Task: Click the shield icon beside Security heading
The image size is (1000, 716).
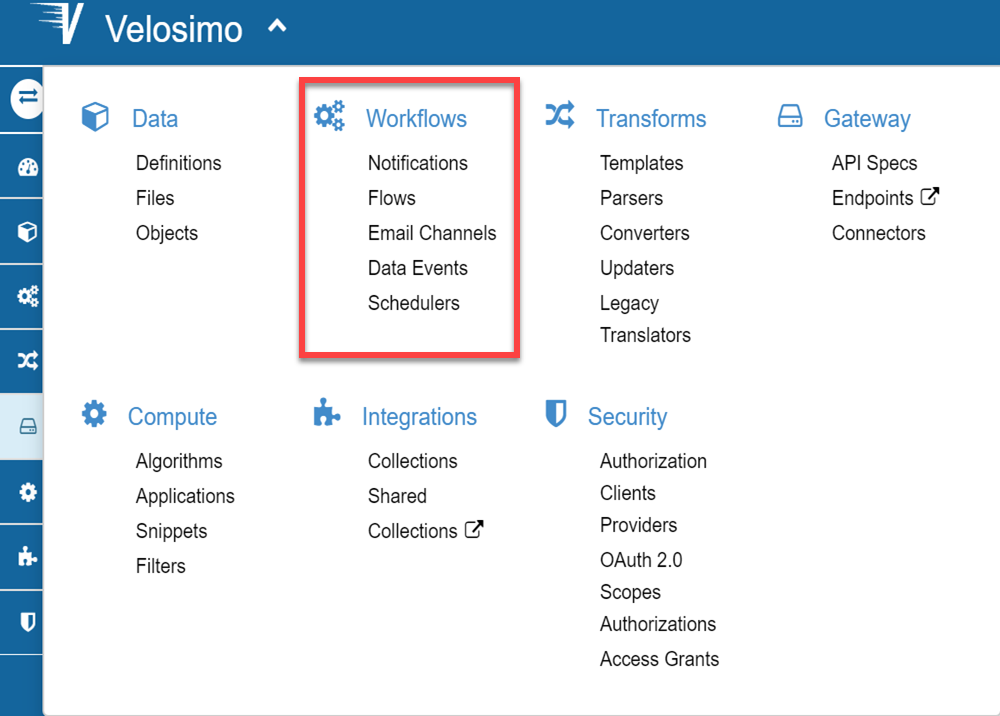Action: point(556,413)
